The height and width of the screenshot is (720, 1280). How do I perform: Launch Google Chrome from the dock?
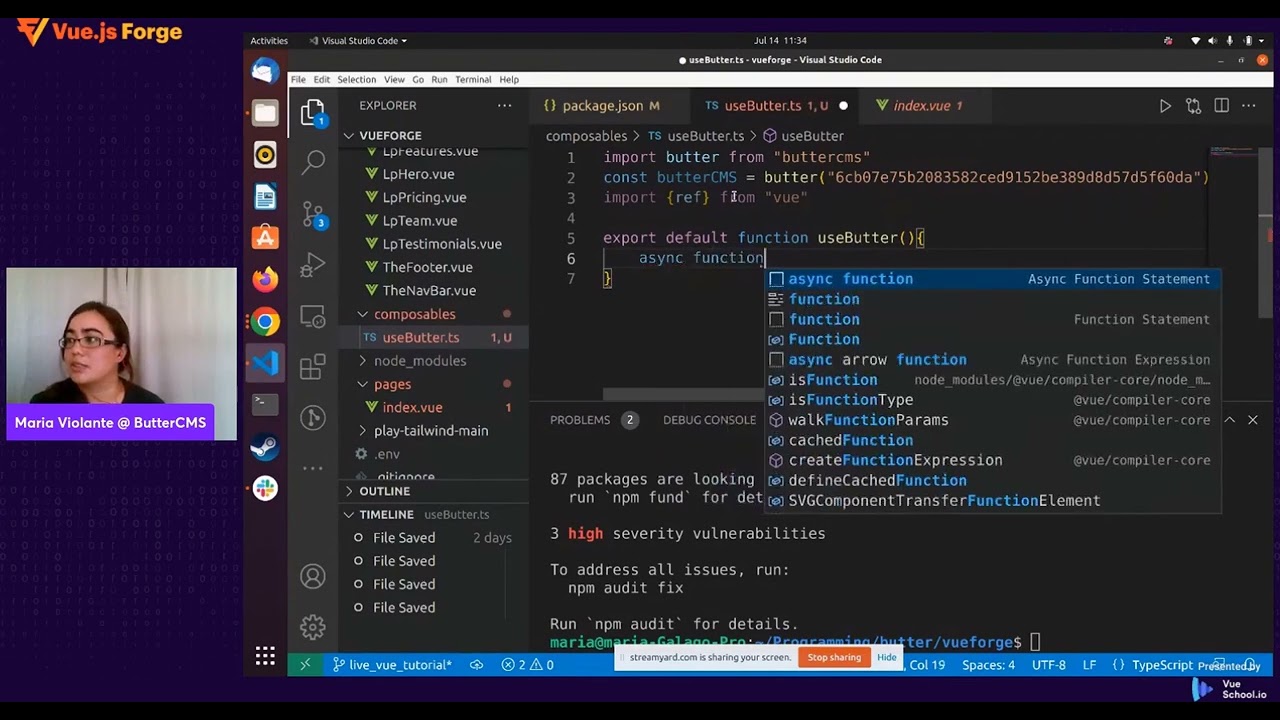coord(265,322)
